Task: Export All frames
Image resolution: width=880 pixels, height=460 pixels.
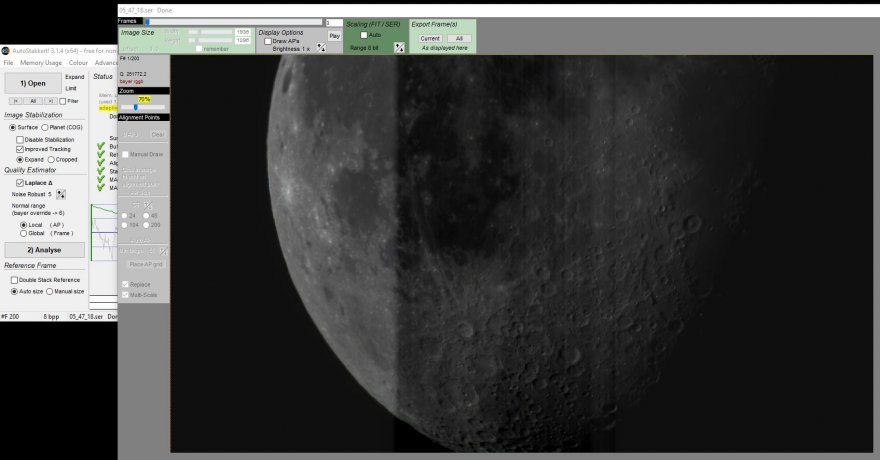Action: pyautogui.click(x=459, y=39)
